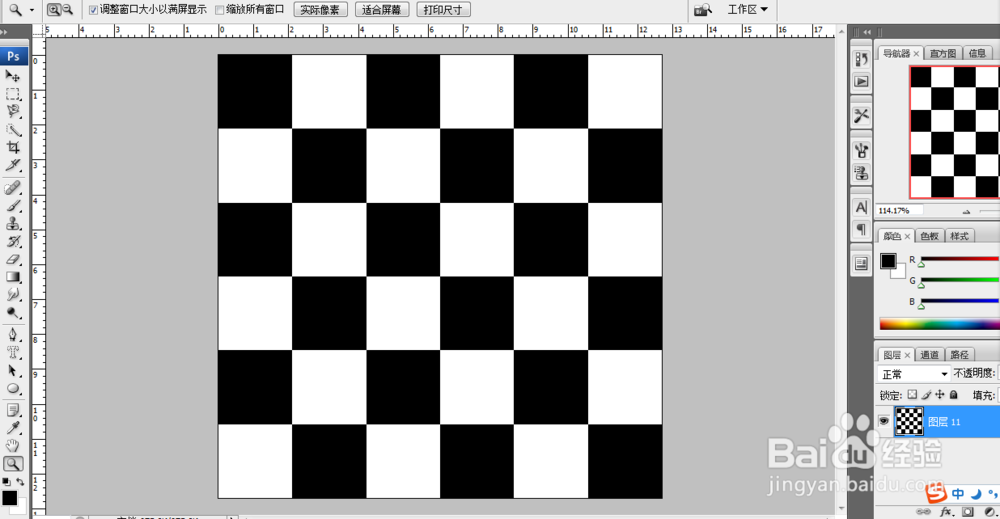Select the Smudge/Blur tool
This screenshot has height=519, width=1000.
13,295
